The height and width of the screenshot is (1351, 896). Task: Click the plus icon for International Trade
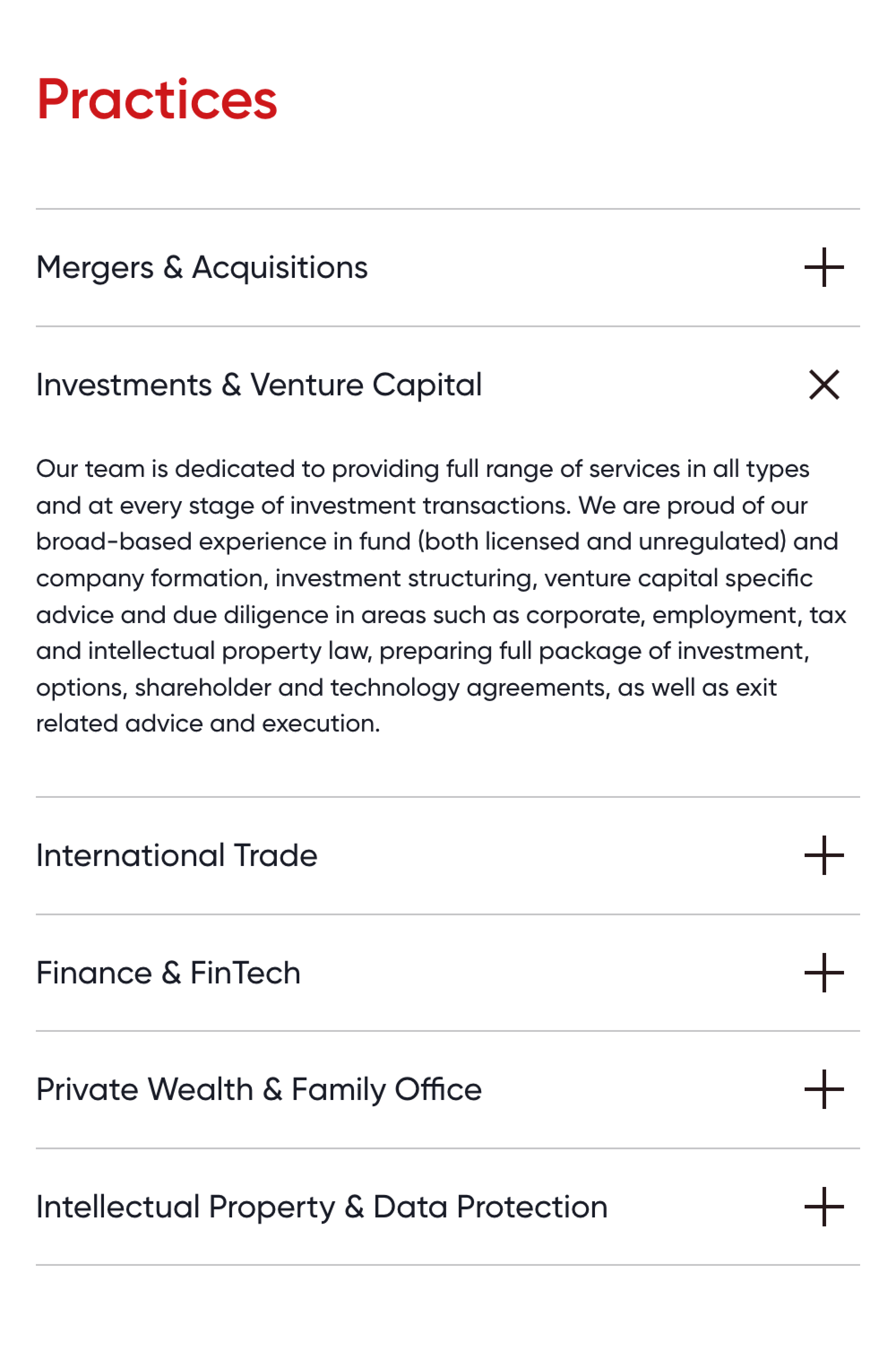[x=823, y=855]
